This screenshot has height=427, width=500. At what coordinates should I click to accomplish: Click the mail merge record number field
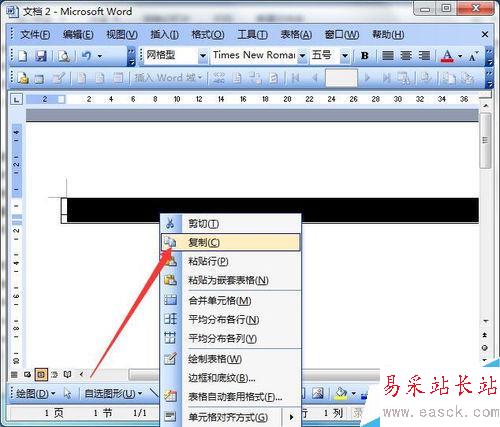pyautogui.click(x=341, y=78)
